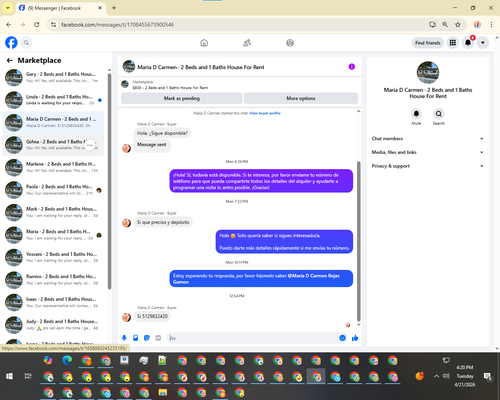
Task: Click browser address bar URL
Action: (117, 25)
